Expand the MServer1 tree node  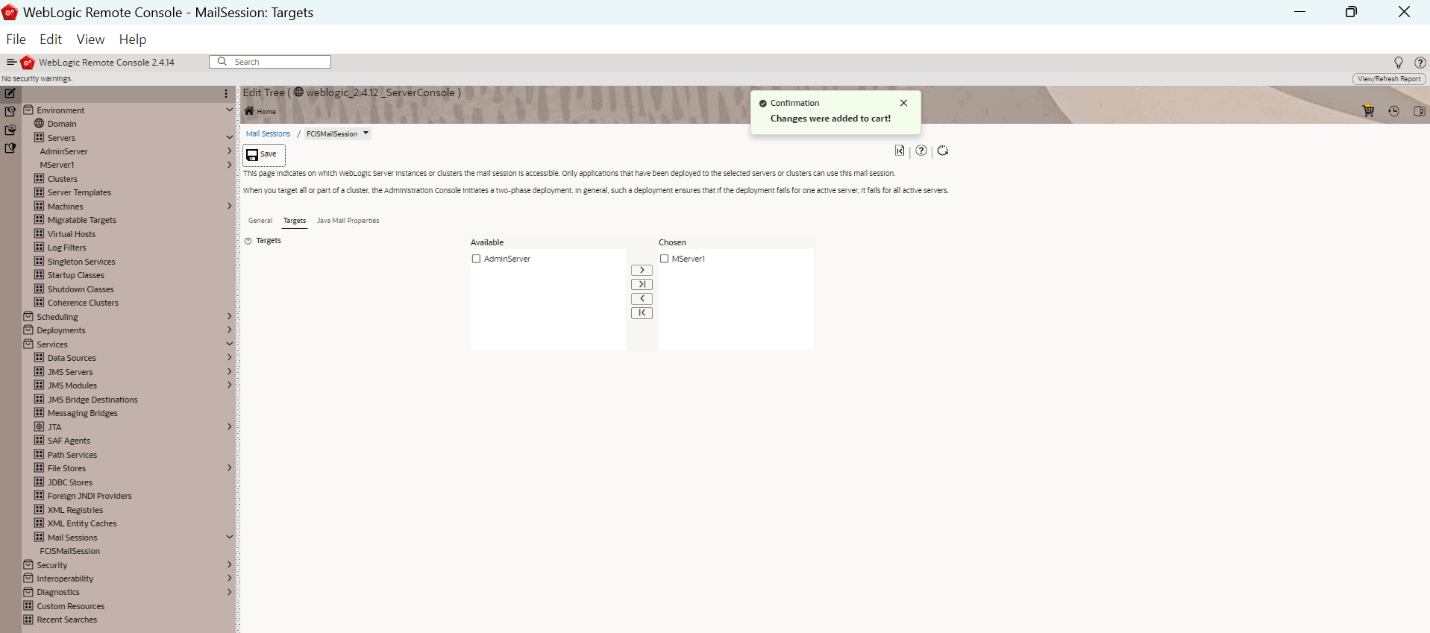pos(229,165)
